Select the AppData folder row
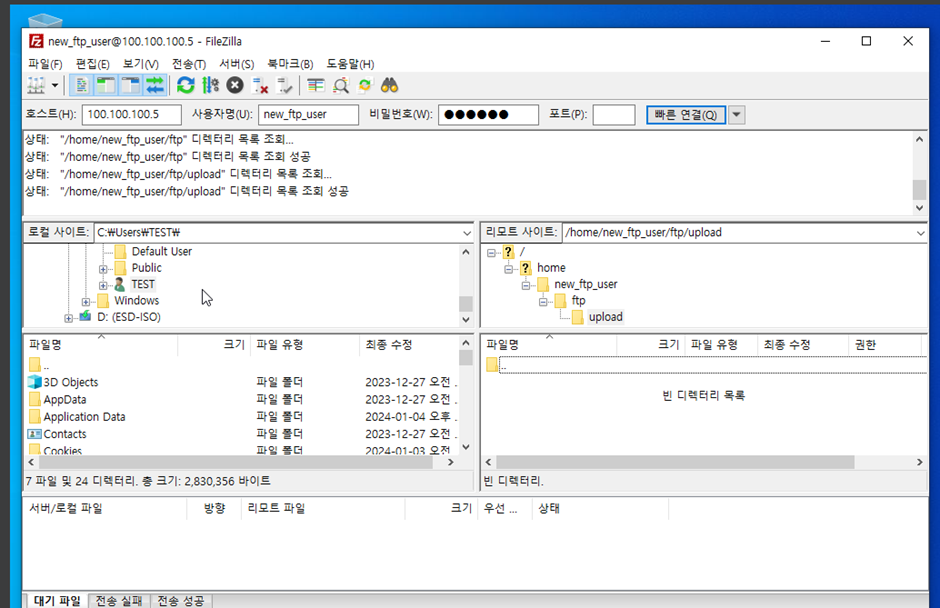Viewport: 940px width, 608px height. coord(242,399)
